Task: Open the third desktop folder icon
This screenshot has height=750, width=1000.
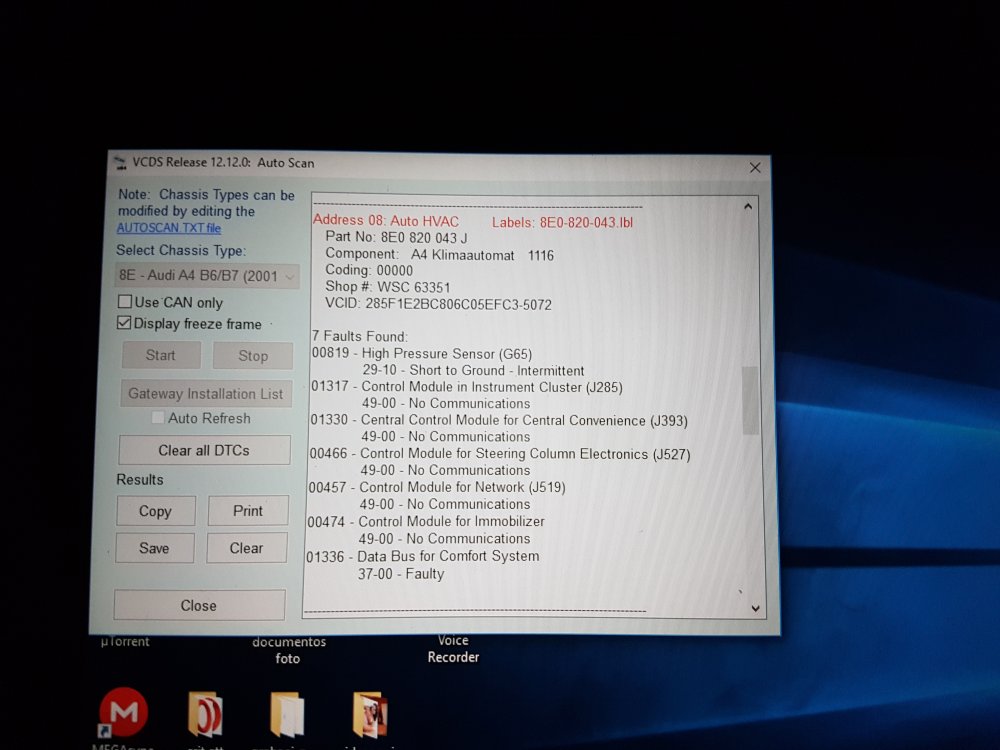Action: [287, 715]
